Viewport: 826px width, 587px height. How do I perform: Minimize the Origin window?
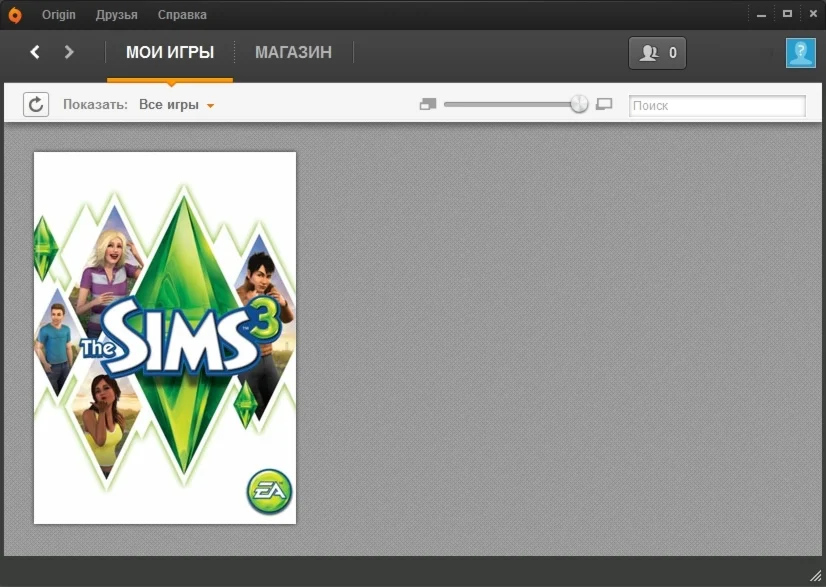tap(761, 14)
